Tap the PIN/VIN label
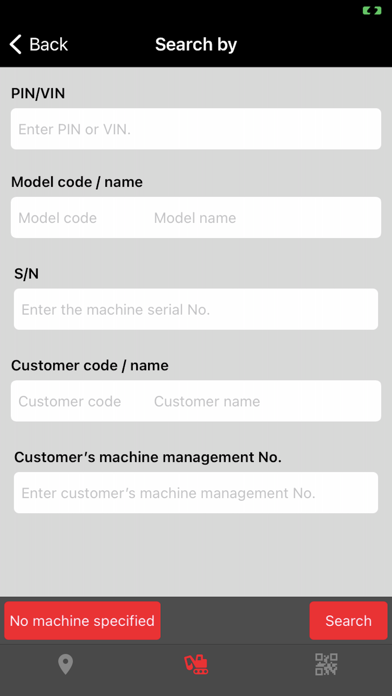Screen dimensions: 392x696 [38, 93]
